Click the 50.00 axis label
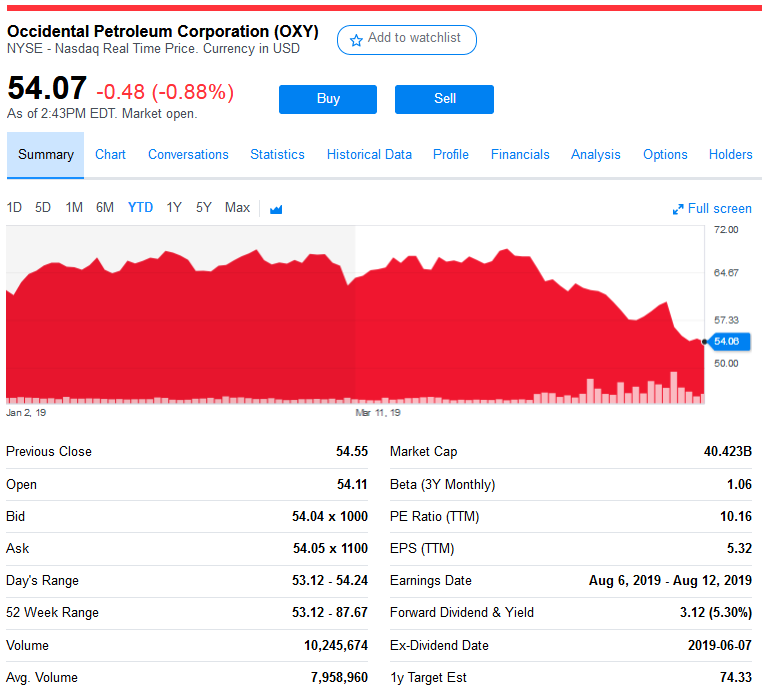Image resolution: width=762 pixels, height=689 pixels. (x=726, y=364)
